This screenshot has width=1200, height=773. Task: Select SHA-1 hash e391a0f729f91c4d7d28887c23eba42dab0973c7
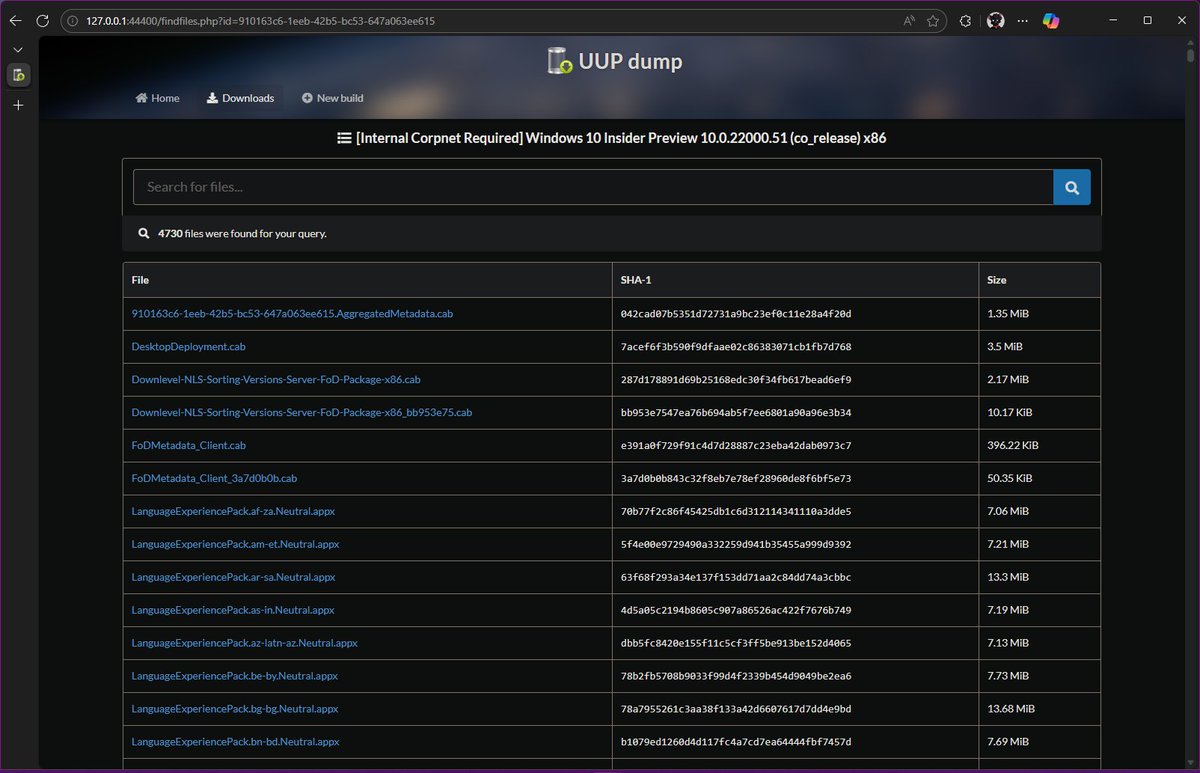coord(736,445)
